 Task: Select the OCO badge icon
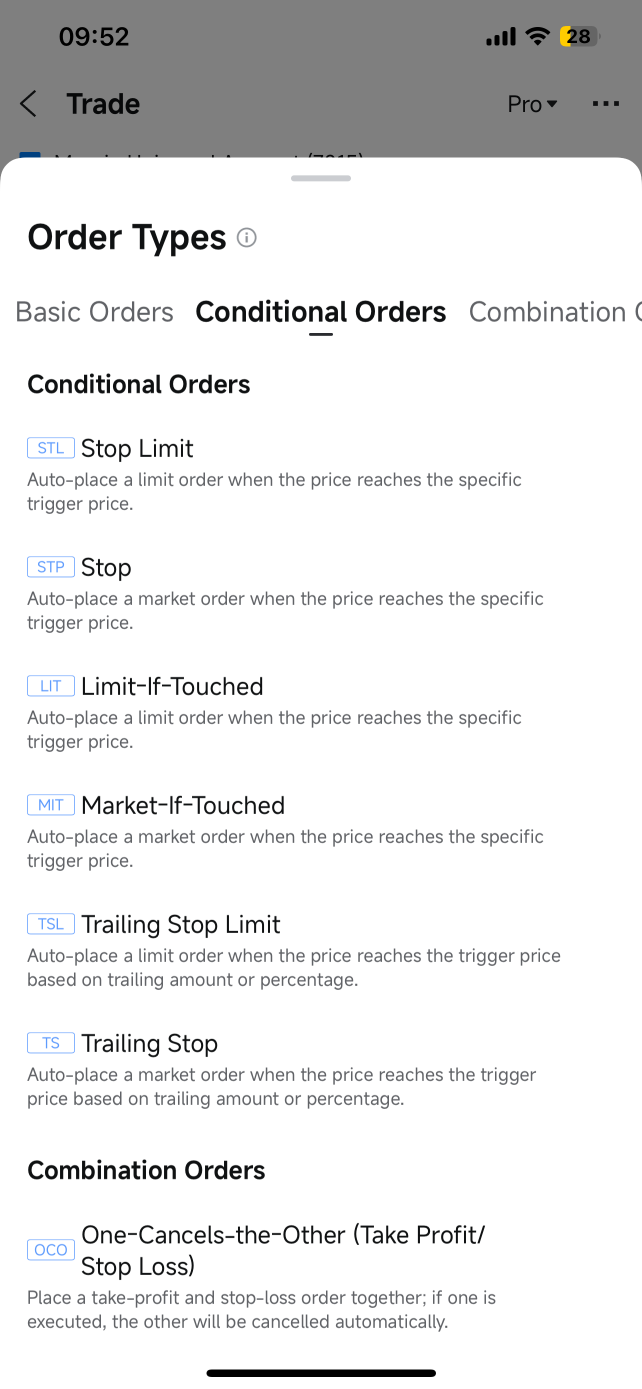[x=51, y=1250]
